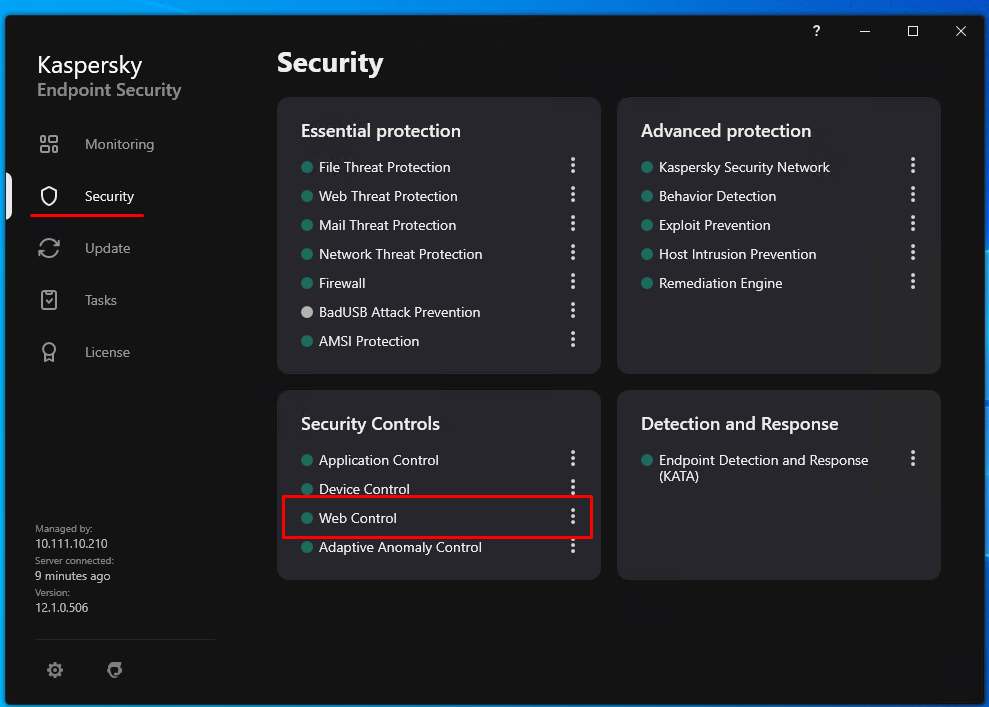The height and width of the screenshot is (707, 989).
Task: Open settings via the gear icon
Action: click(x=55, y=670)
